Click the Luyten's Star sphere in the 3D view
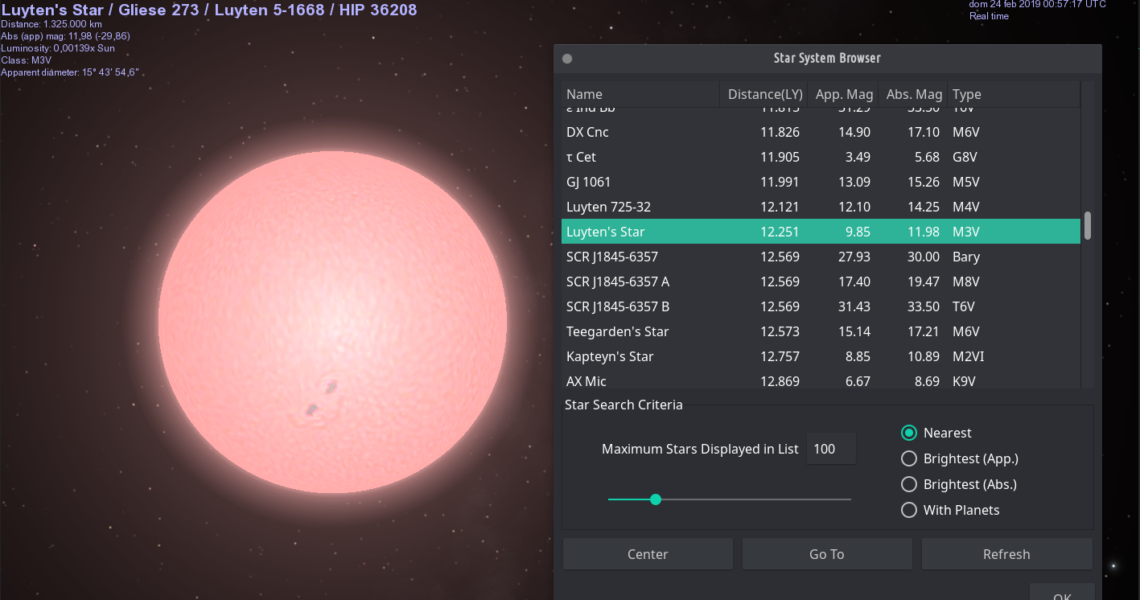The height and width of the screenshot is (600, 1140). tap(332, 322)
